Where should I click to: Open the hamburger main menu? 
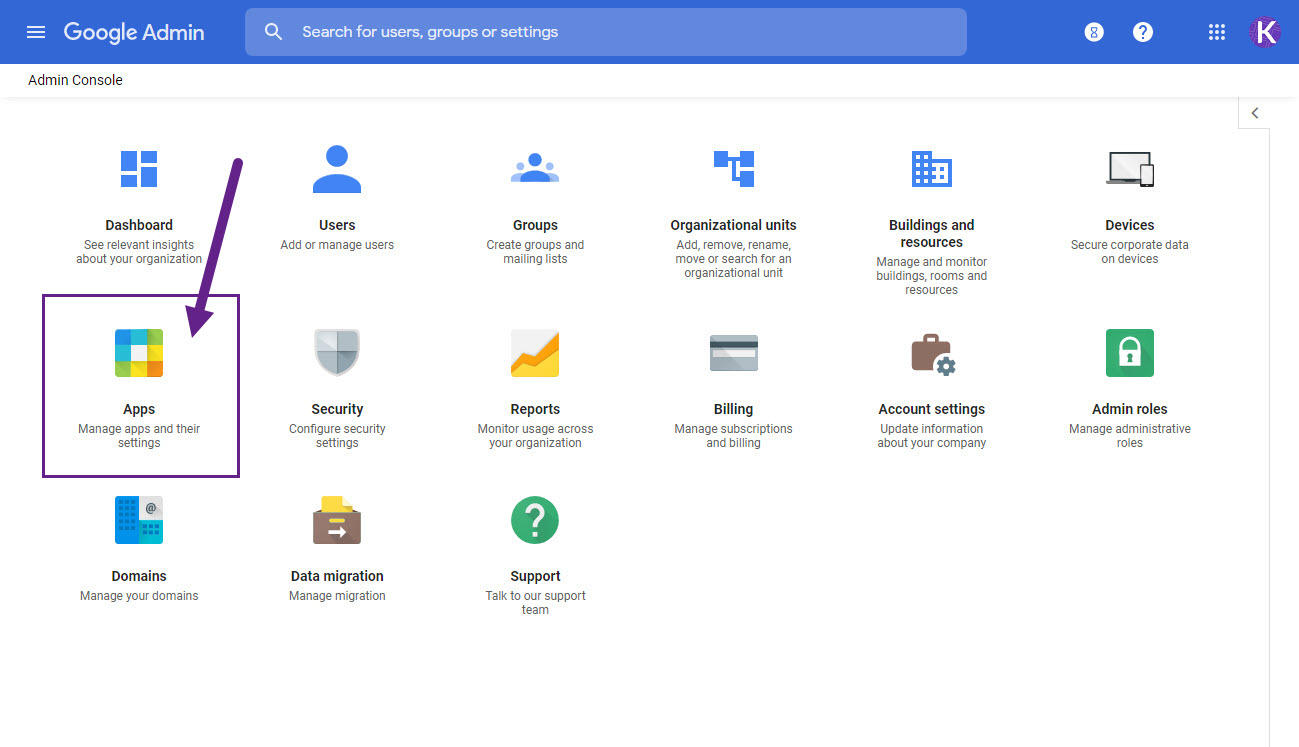(36, 32)
